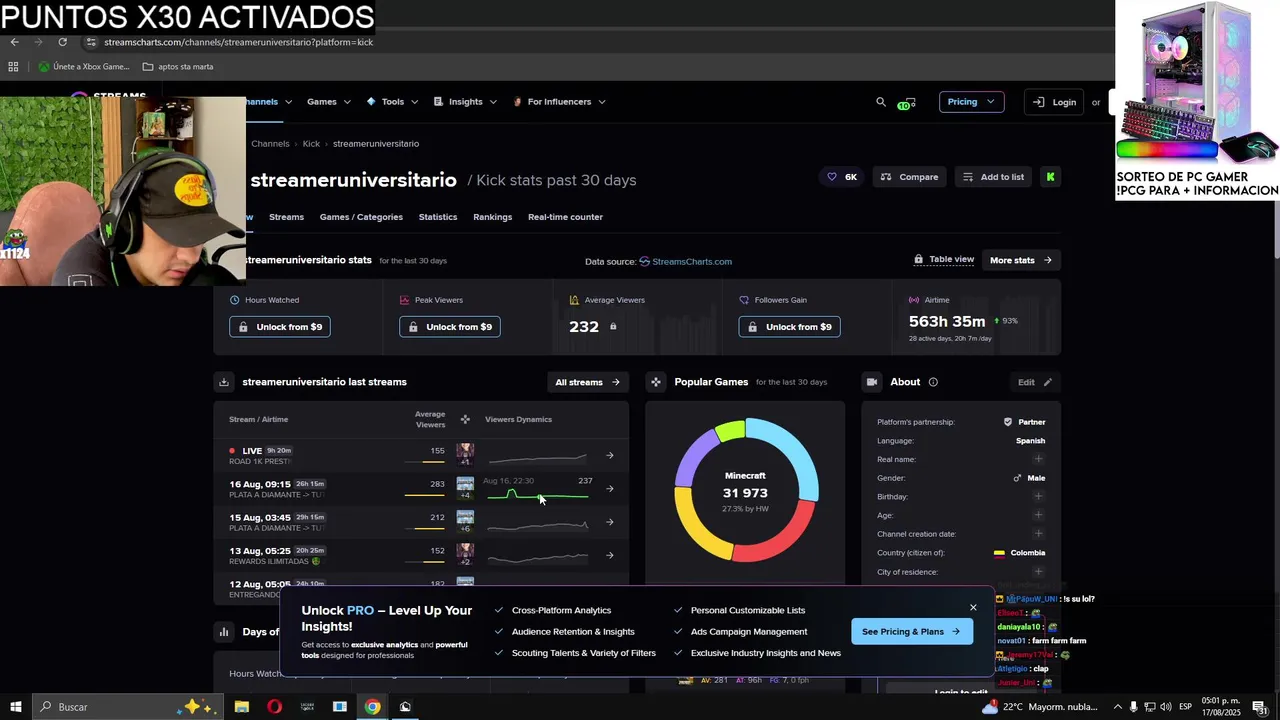
Task: Click the About camera icon
Action: (x=872, y=382)
